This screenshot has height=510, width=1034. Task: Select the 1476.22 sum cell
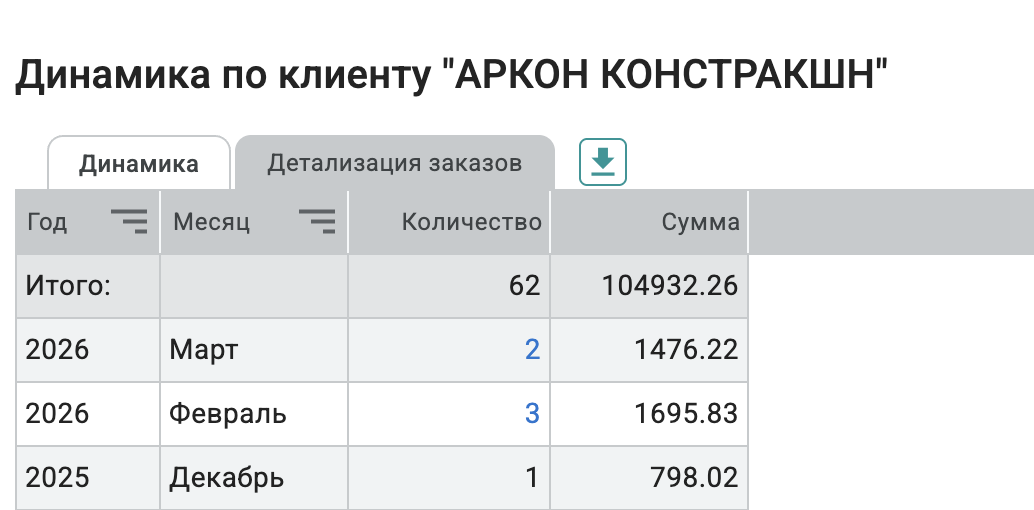[686, 350]
